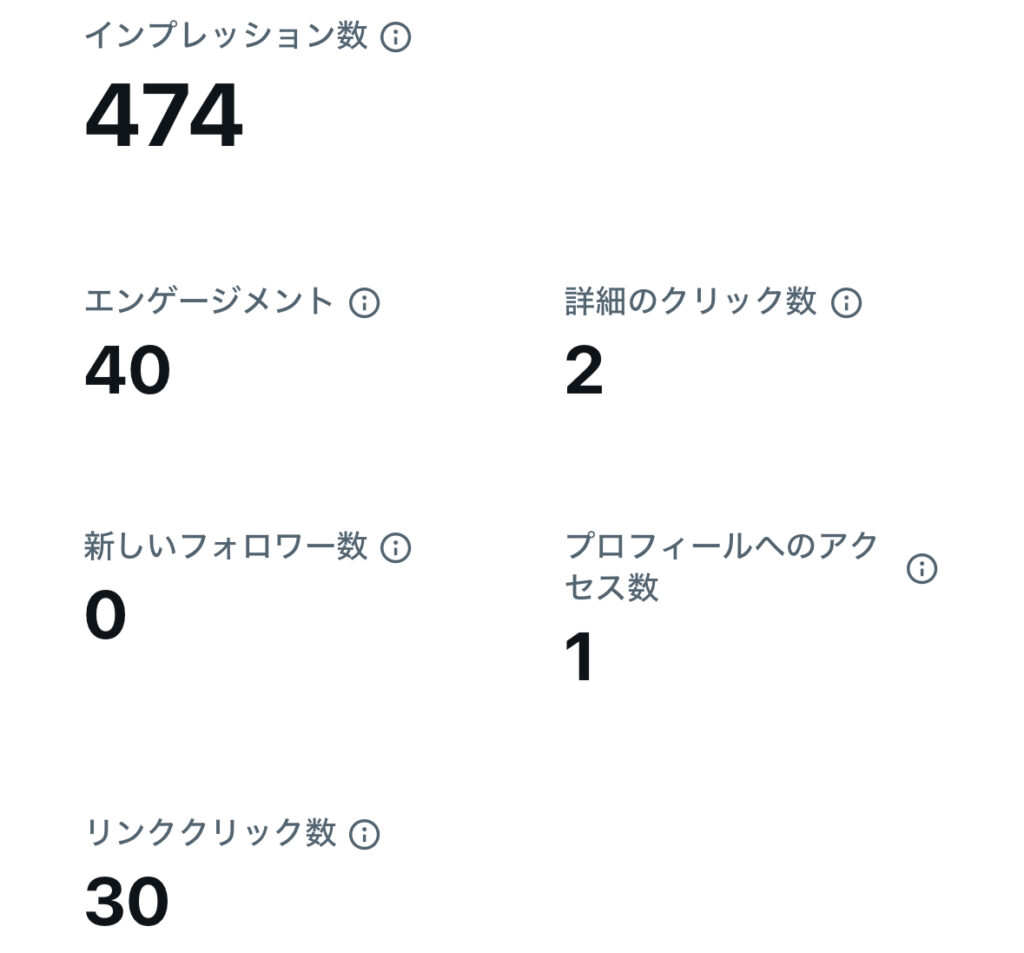Tap the info icon next to 新しいフォロワー数
Image resolution: width=1024 pixels, height=953 pixels.
[x=396, y=548]
